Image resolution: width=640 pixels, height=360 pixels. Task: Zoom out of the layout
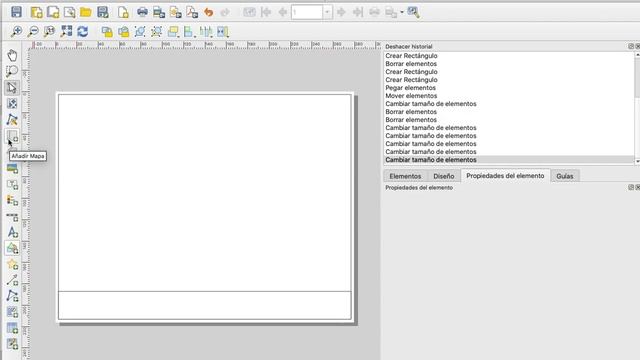[33, 31]
